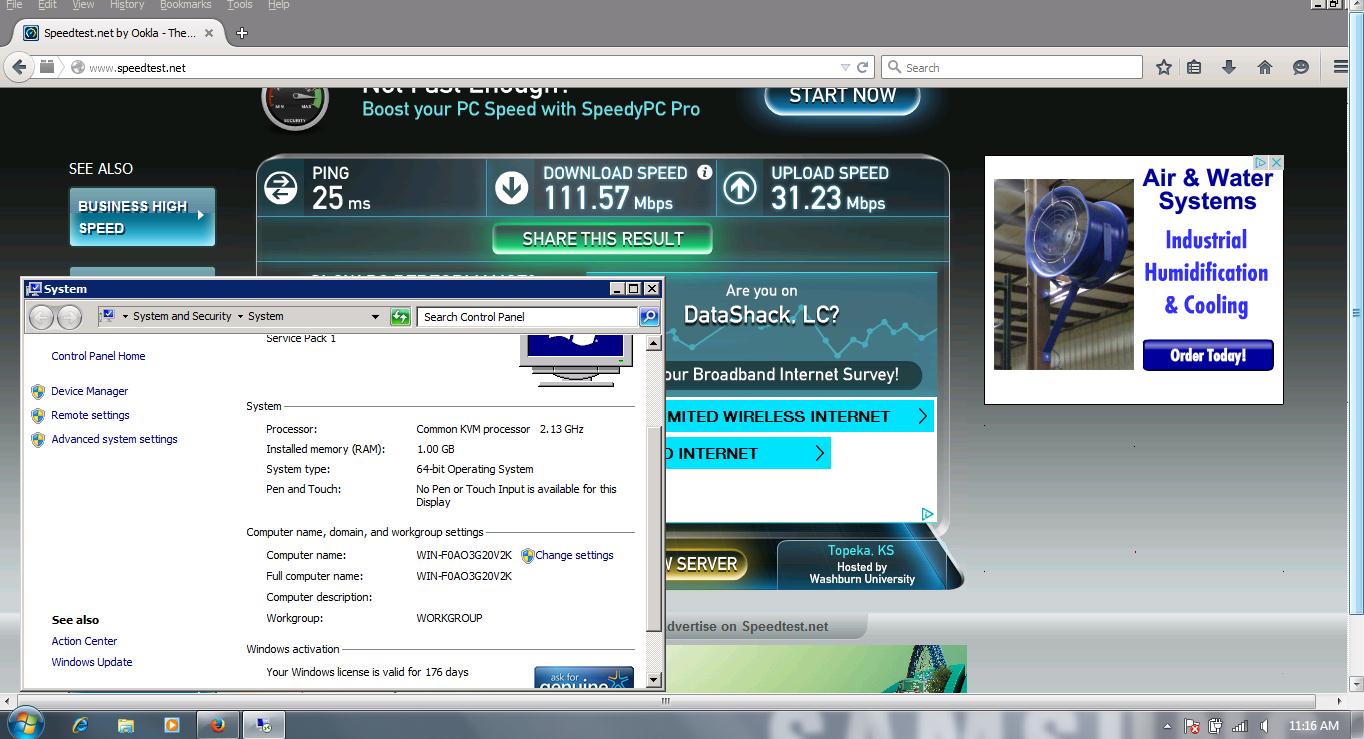Screen dimensions: 1364x739
Task: Click the download speed arrow icon
Action: click(511, 188)
